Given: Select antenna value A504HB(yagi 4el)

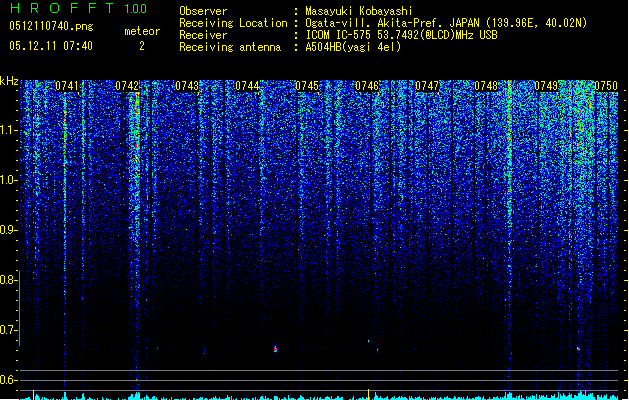Looking at the screenshot, I should 353,47.
